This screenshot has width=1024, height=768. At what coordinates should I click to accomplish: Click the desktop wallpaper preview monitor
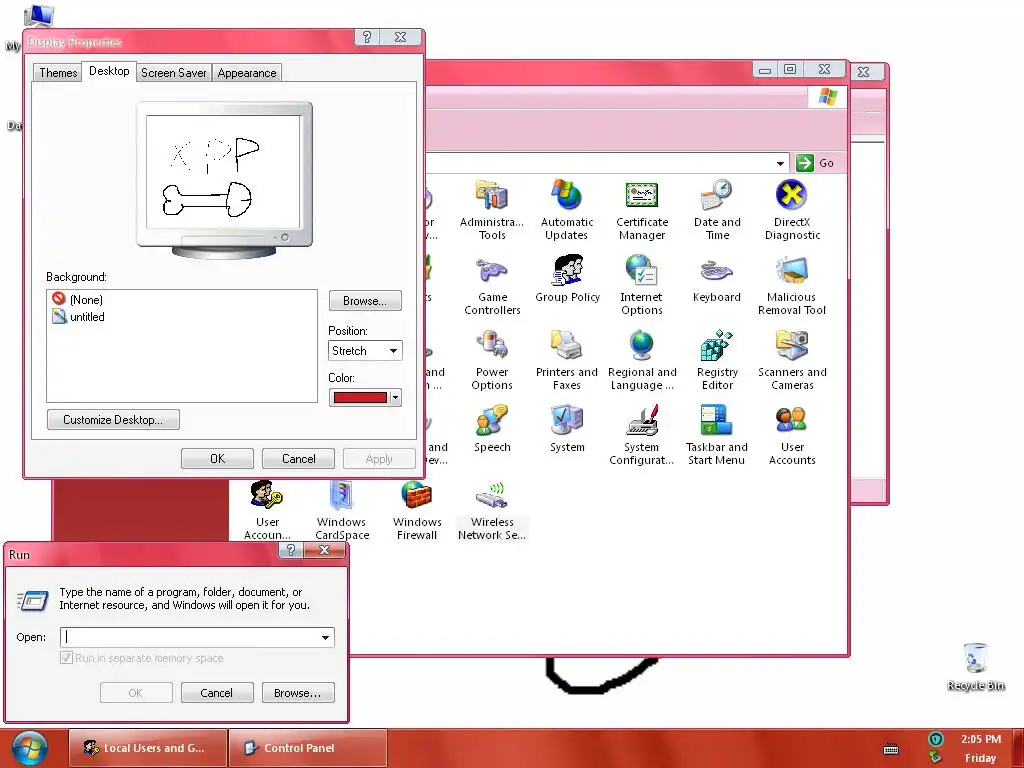224,179
